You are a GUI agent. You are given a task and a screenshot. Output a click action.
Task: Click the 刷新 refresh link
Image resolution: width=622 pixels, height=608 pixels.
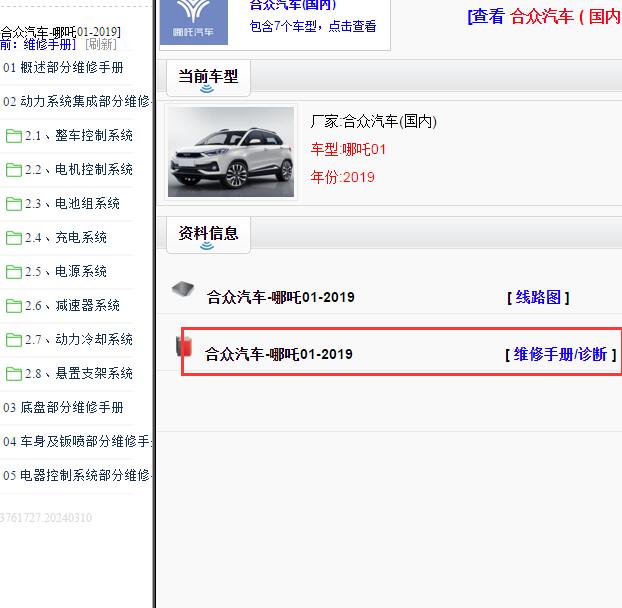[x=101, y=44]
